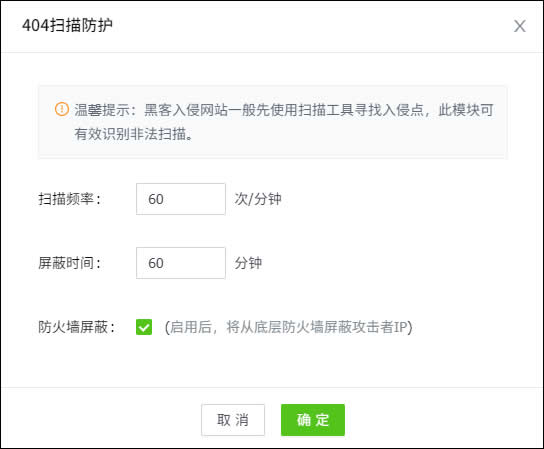544x449 pixels.
Task: Click the 启用后 firewall description text
Action: [288, 327]
